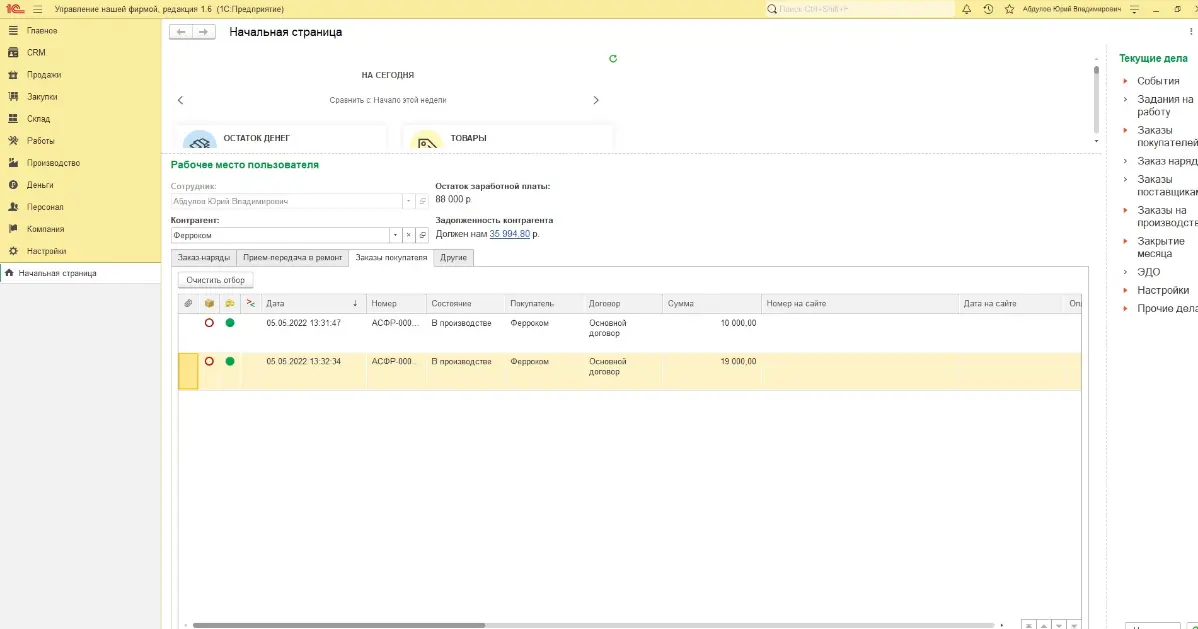Select the highlighted yellow cell in second row

tap(187, 371)
